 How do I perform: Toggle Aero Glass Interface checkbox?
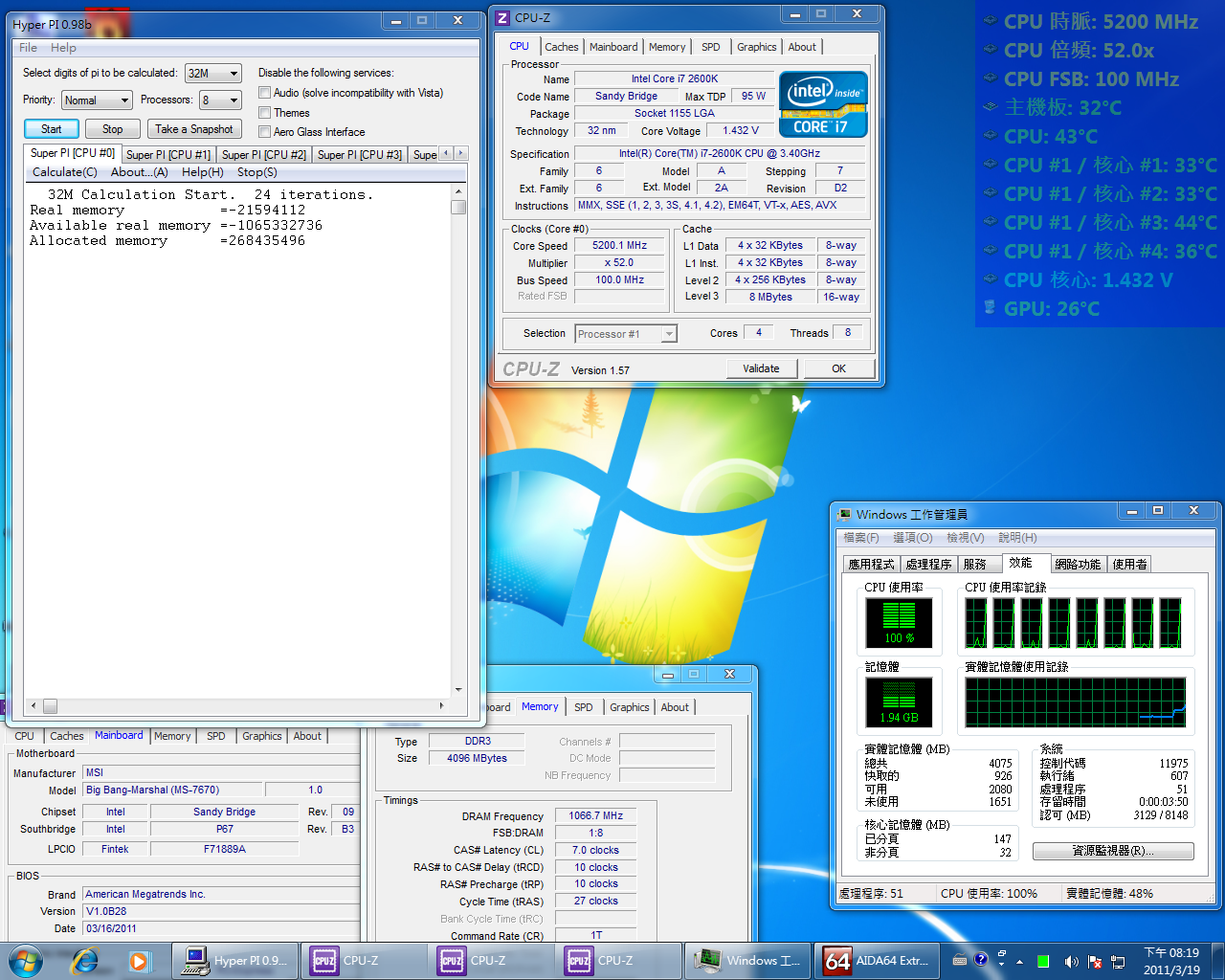pyautogui.click(x=264, y=132)
